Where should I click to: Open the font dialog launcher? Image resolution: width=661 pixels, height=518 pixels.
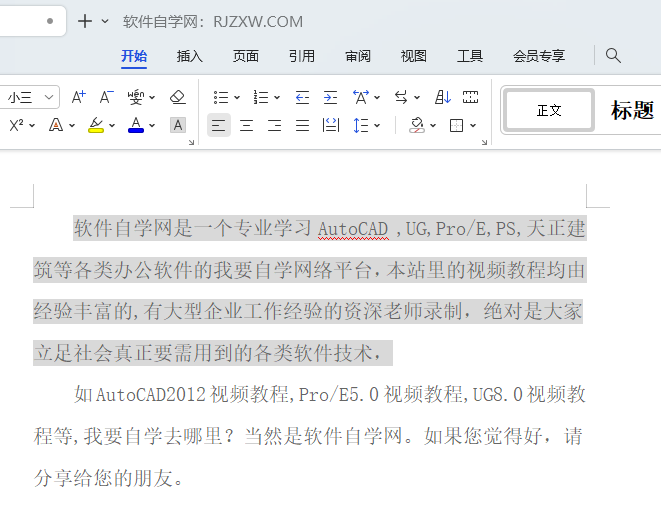[191, 142]
